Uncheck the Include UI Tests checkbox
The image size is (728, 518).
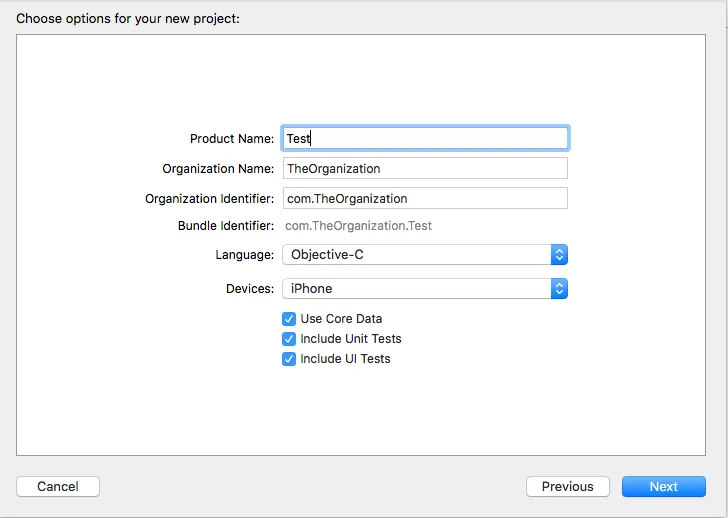click(x=289, y=359)
